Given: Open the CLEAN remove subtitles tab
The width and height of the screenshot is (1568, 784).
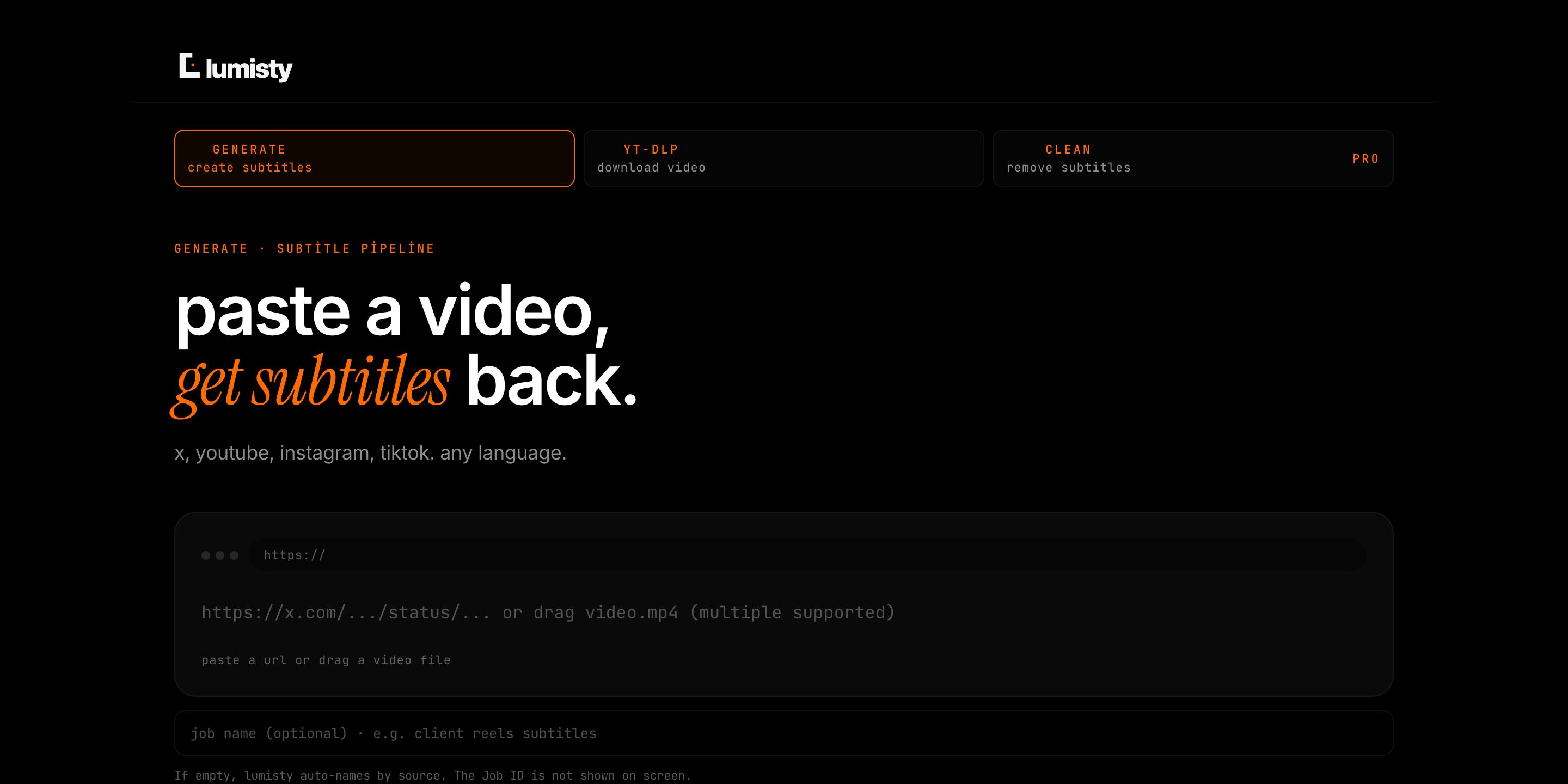Looking at the screenshot, I should pyautogui.click(x=1192, y=158).
